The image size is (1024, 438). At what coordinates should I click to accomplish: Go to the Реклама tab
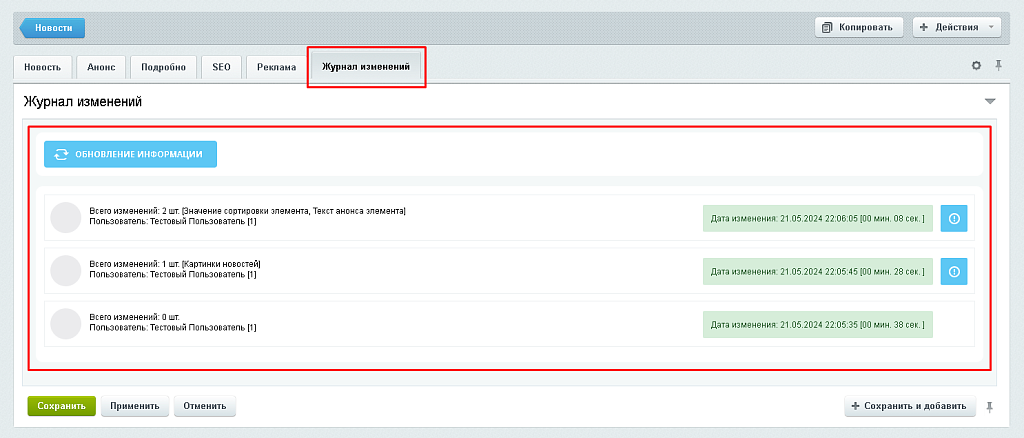[x=276, y=67]
